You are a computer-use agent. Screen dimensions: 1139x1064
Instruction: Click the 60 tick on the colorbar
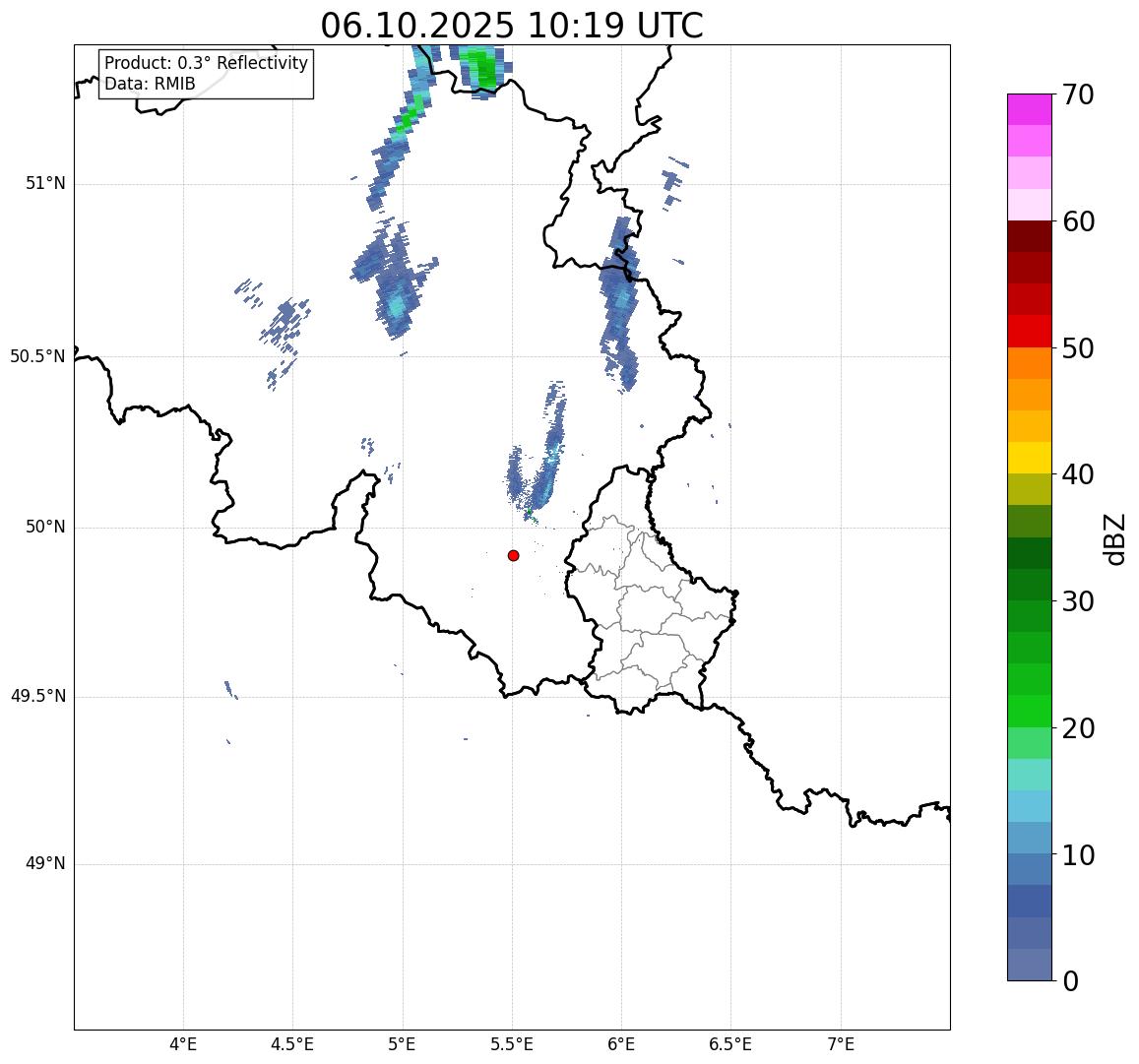click(1078, 221)
